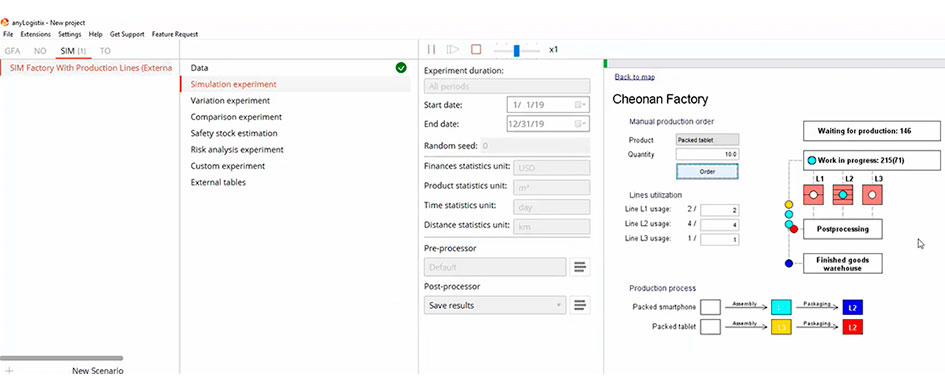Click the L1 production line icon
945x390 pixels.
(813, 195)
